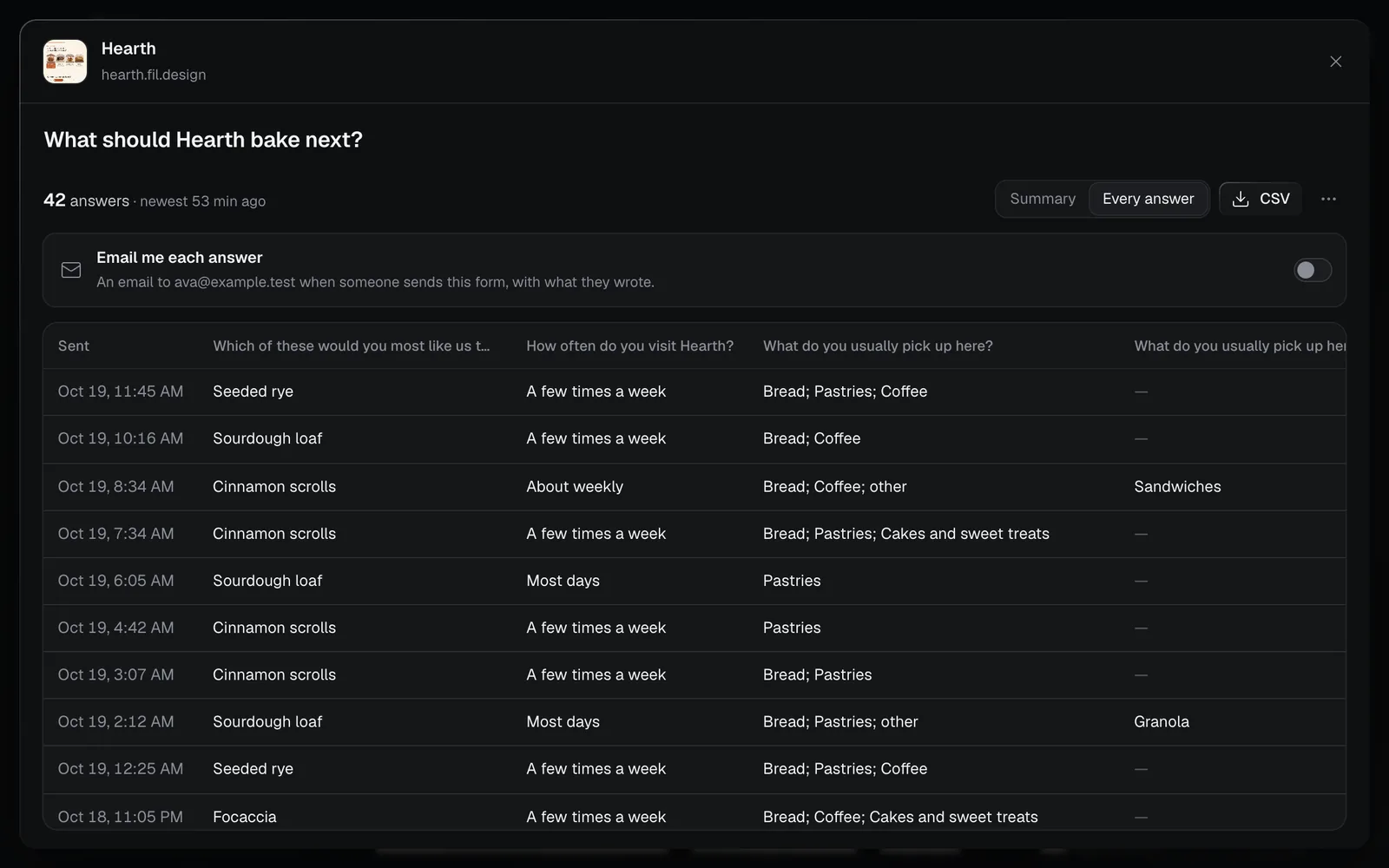Screen dimensions: 1389x868
Task: Click the Sandwiches cell
Action: click(x=1177, y=487)
